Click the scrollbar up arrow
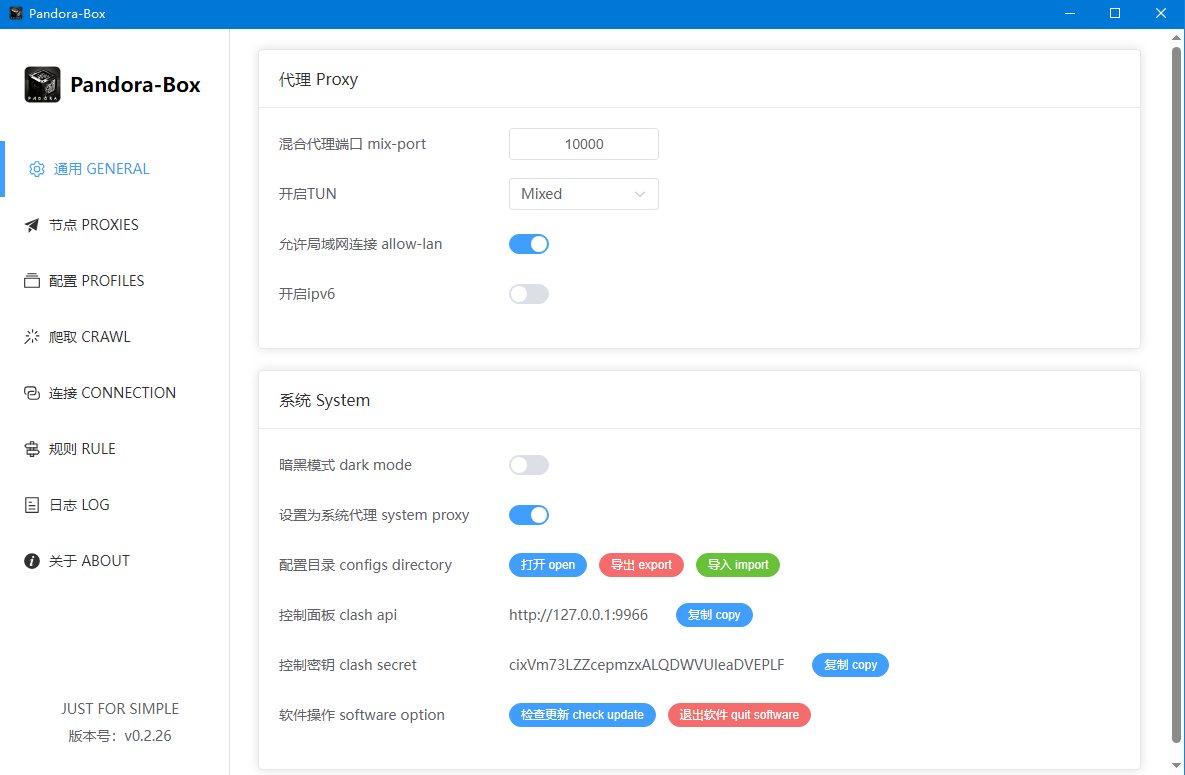Image resolution: width=1185 pixels, height=775 pixels. click(x=1177, y=36)
